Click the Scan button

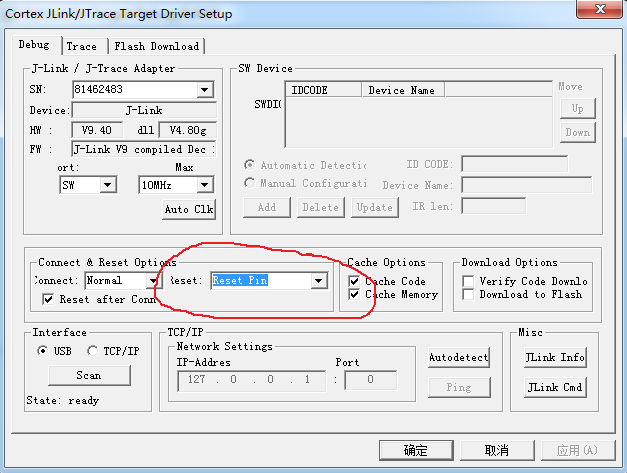(89, 375)
